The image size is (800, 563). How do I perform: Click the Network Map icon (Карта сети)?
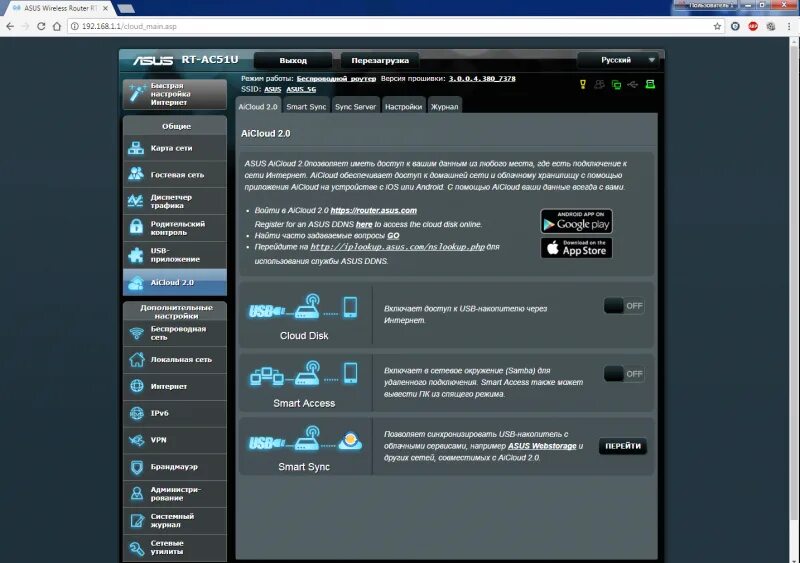click(x=136, y=148)
